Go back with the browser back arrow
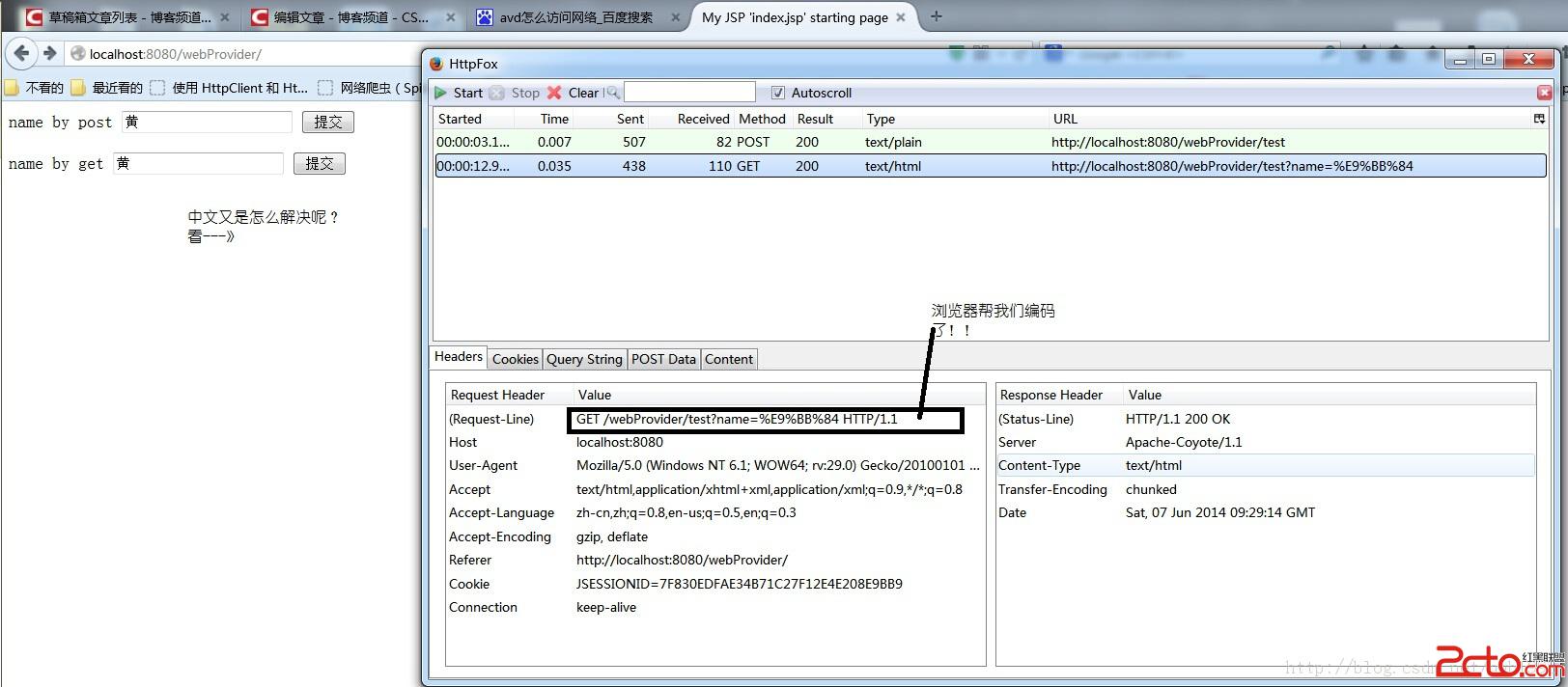The width and height of the screenshot is (1568, 687). click(x=22, y=53)
